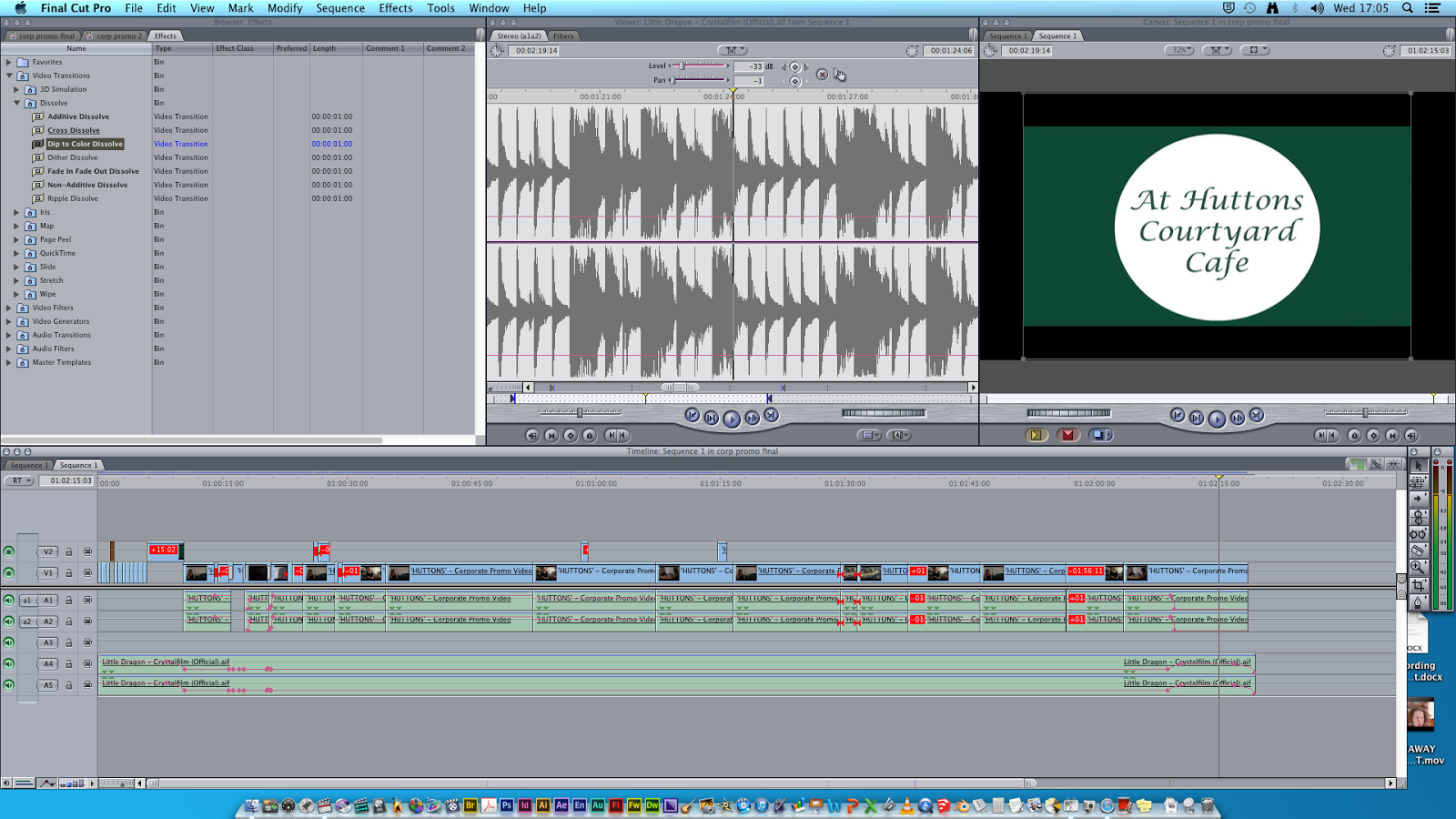
Task: Open the Effects menu
Action: pyautogui.click(x=396, y=8)
